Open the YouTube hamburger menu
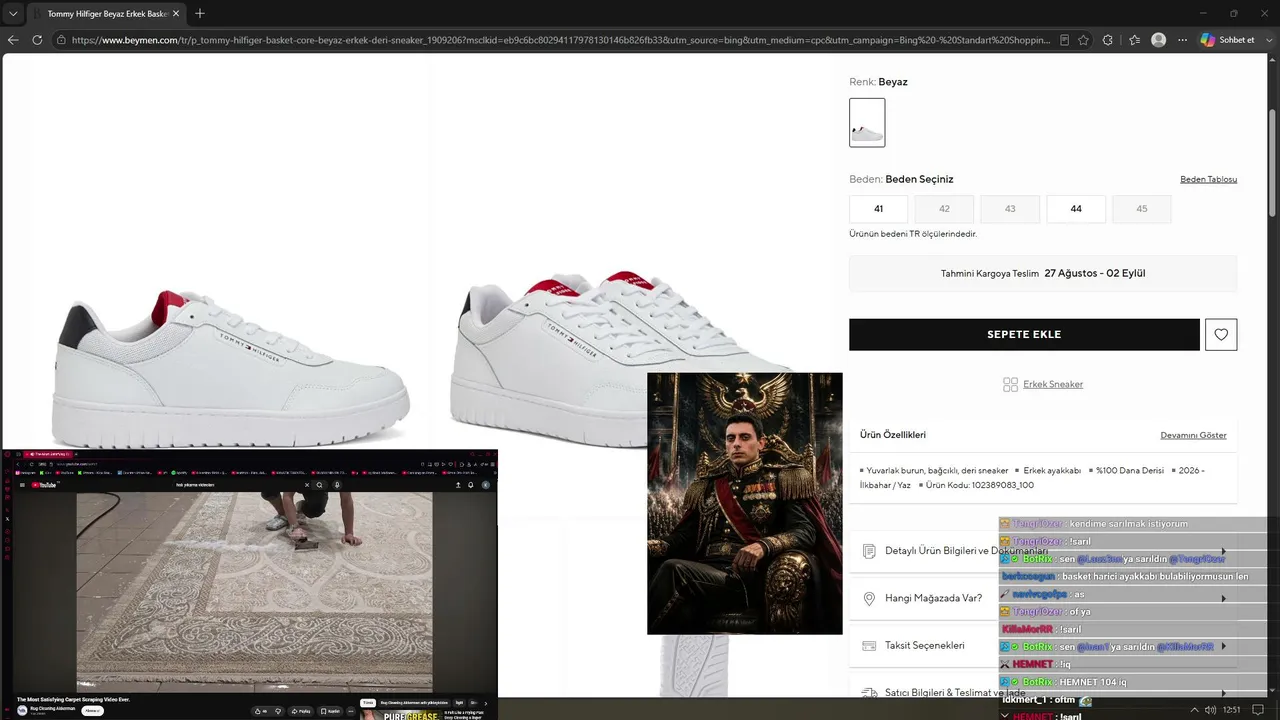Image resolution: width=1280 pixels, height=720 pixels. coord(22,485)
